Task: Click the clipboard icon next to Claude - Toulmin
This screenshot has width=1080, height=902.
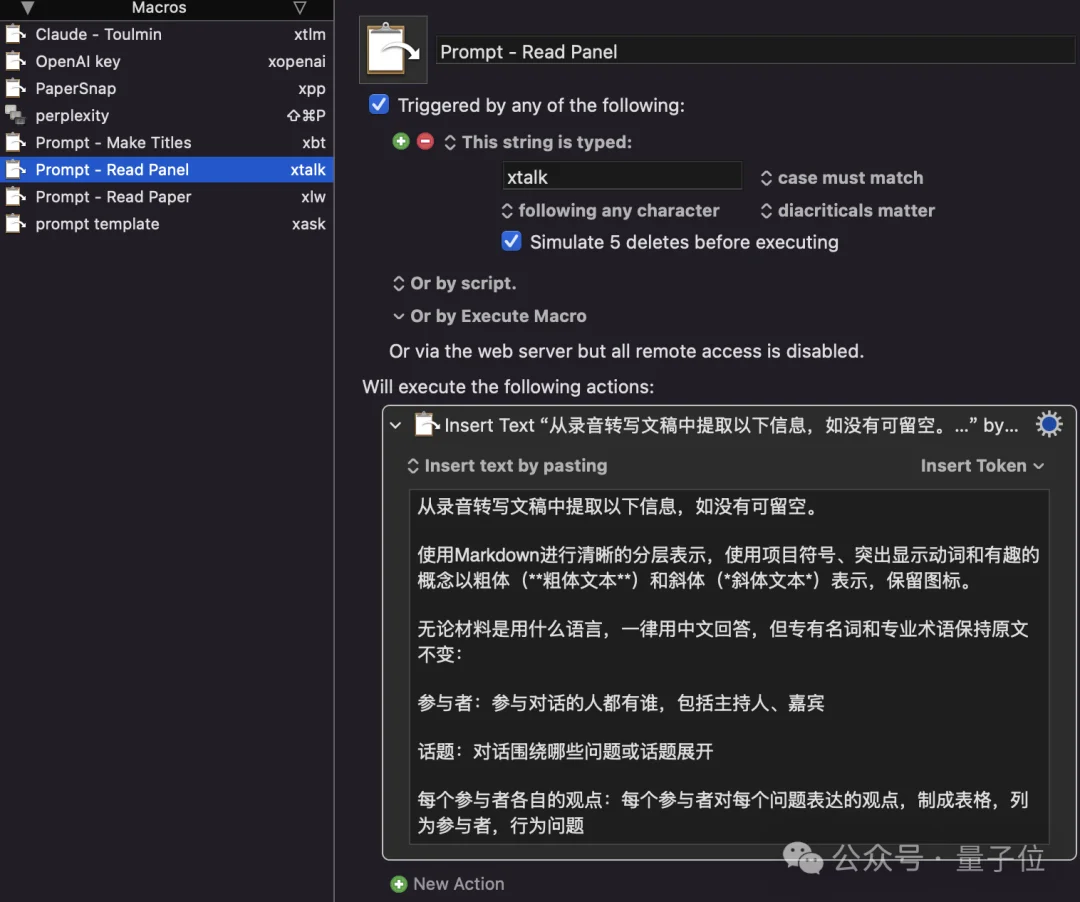Action: coord(16,33)
